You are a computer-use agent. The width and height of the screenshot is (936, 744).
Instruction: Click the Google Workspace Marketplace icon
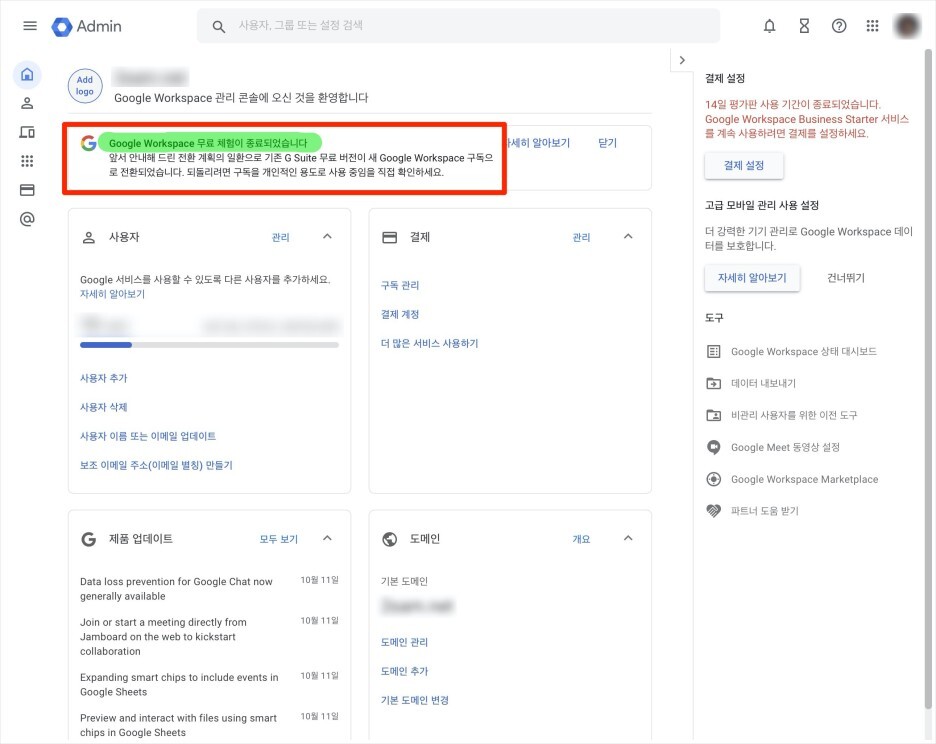point(713,479)
